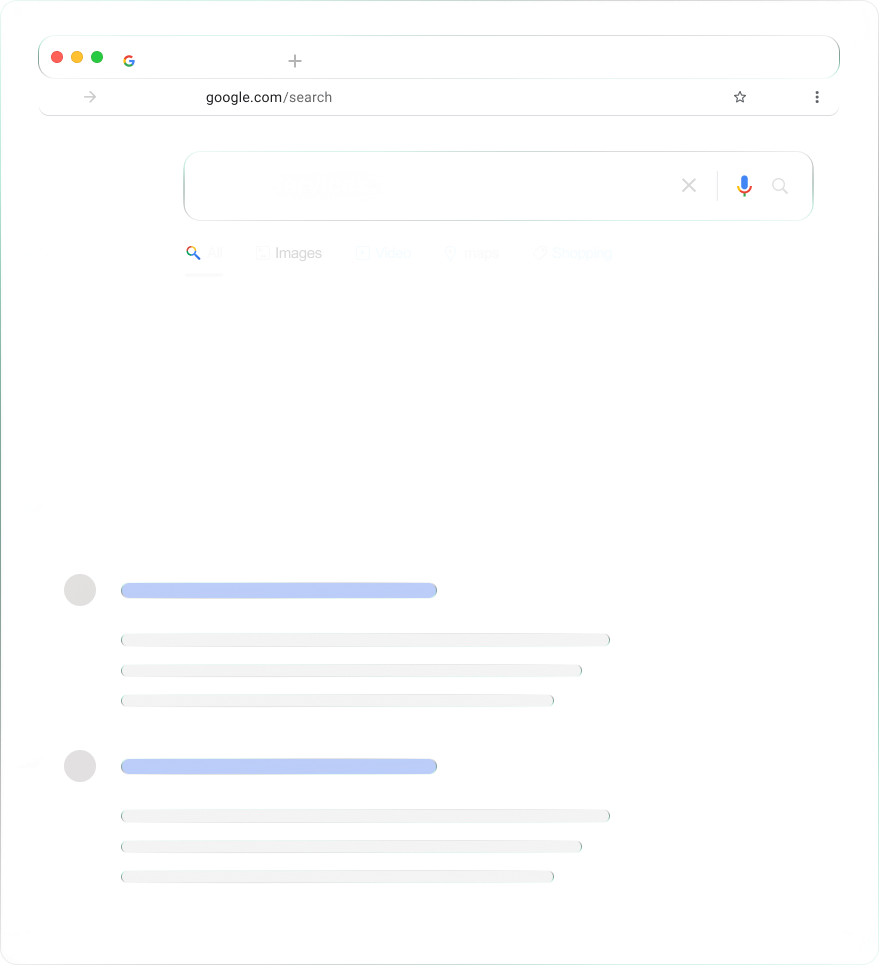This screenshot has height=965, width=879.
Task: Click the second result's round site icon
Action: click(x=80, y=766)
